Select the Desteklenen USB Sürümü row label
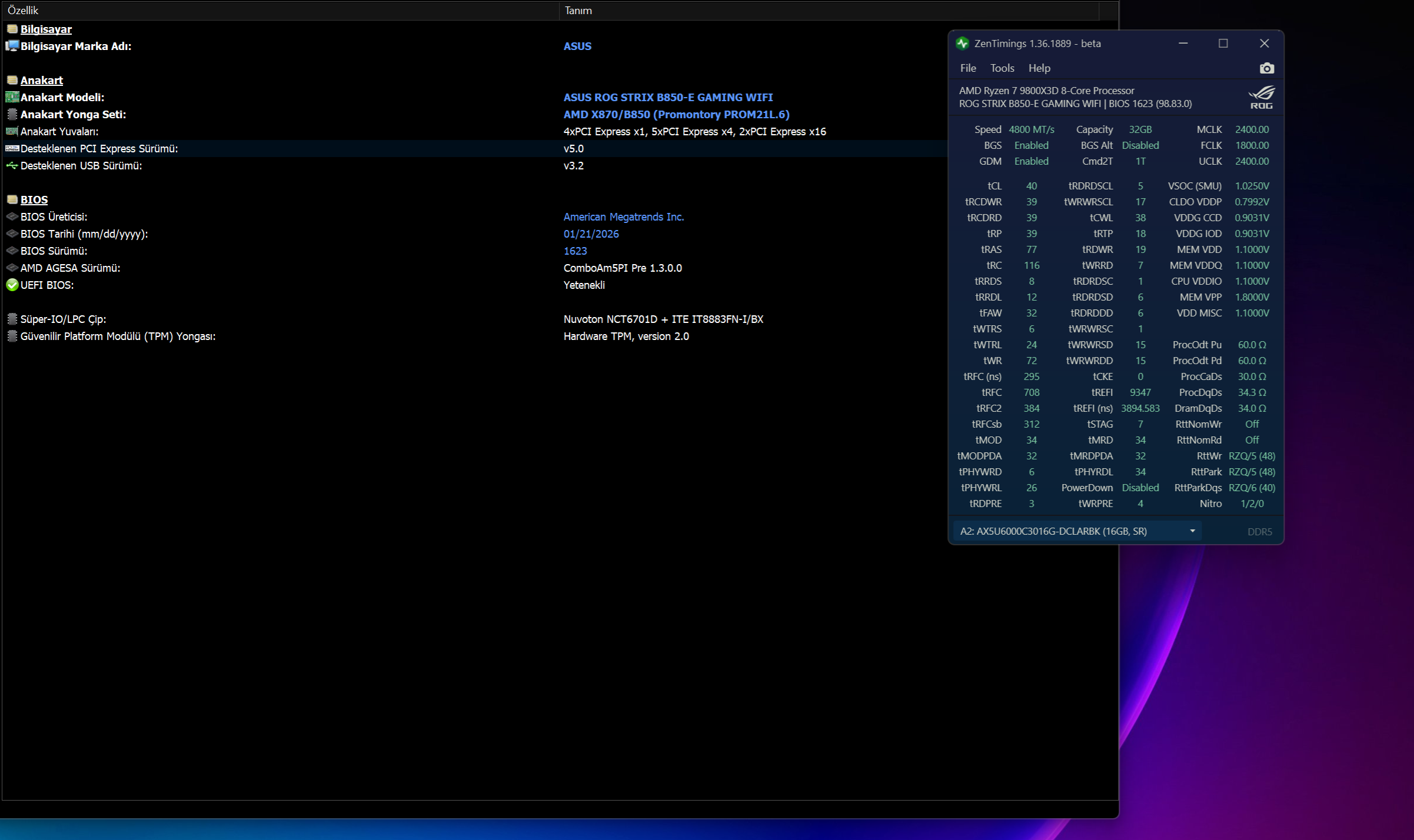This screenshot has height=840, width=1414. click(81, 165)
